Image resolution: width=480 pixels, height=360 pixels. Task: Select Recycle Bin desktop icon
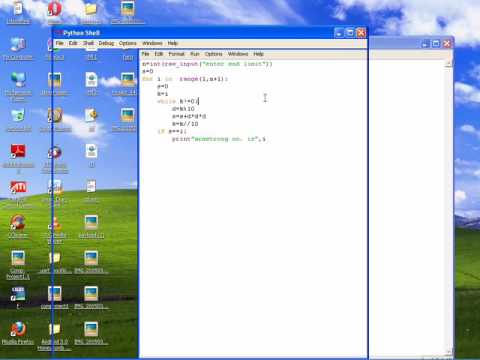click(18, 120)
